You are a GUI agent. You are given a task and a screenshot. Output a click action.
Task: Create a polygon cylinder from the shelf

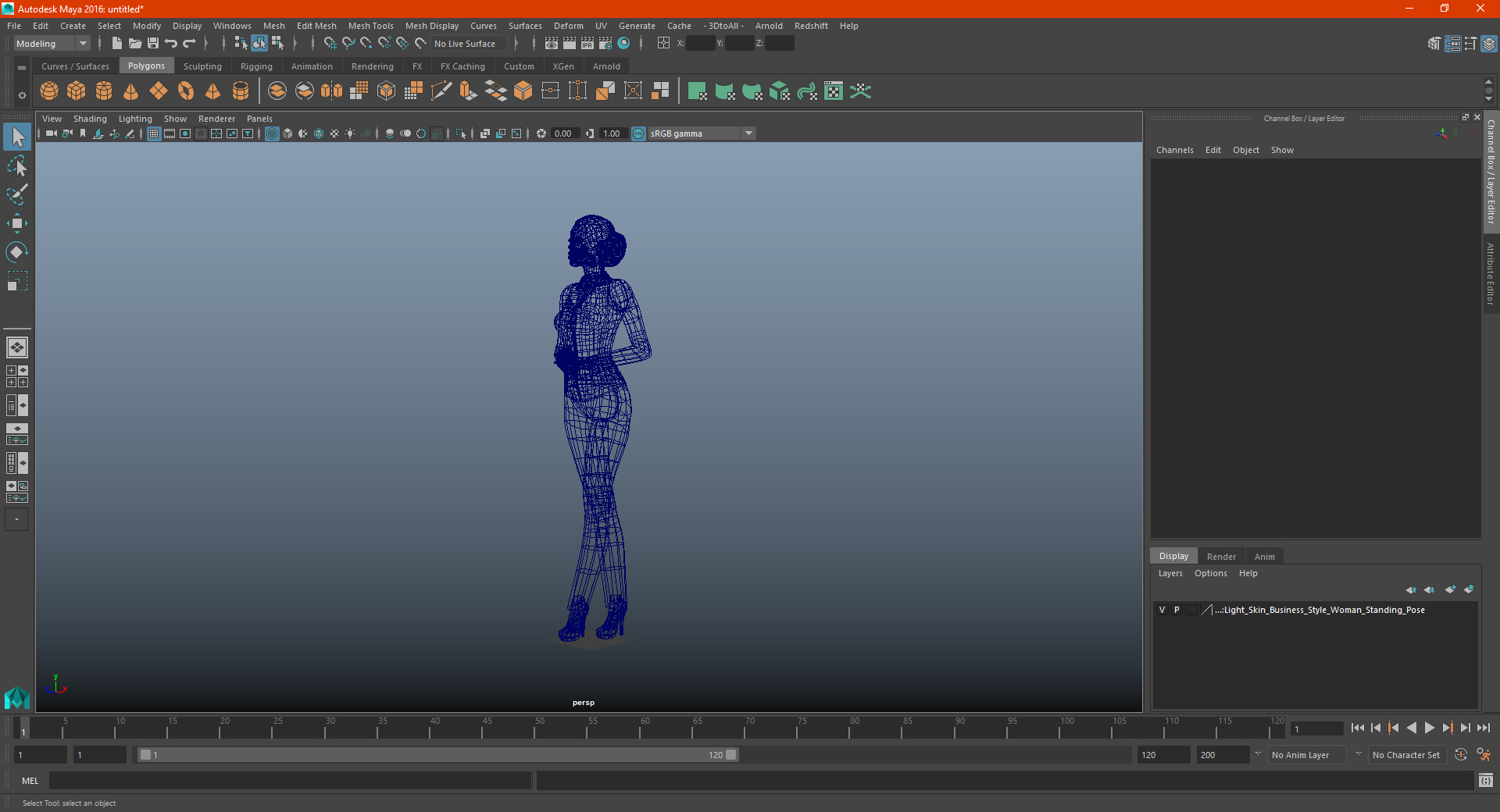pos(104,91)
